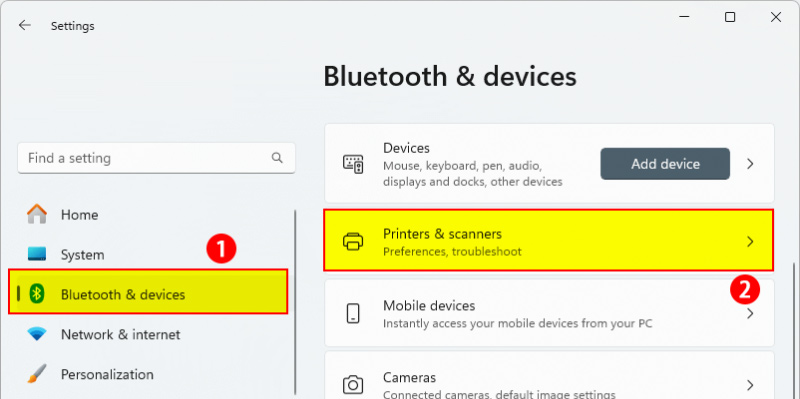800x399 pixels.
Task: Maximize the Settings window
Action: (x=730, y=17)
